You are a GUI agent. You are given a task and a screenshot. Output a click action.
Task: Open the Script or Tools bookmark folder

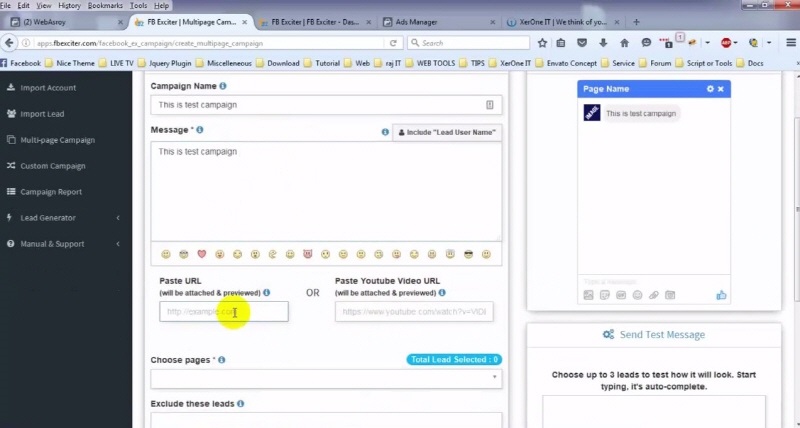click(704, 63)
